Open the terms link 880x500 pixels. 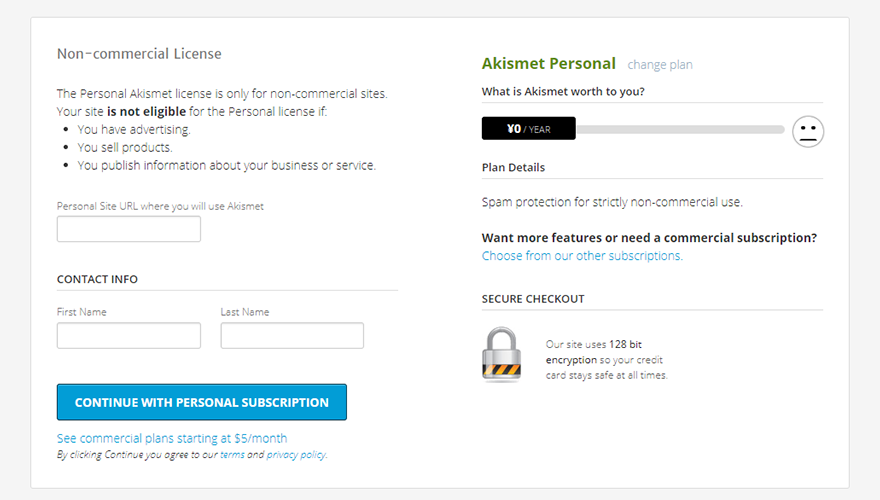click(232, 455)
